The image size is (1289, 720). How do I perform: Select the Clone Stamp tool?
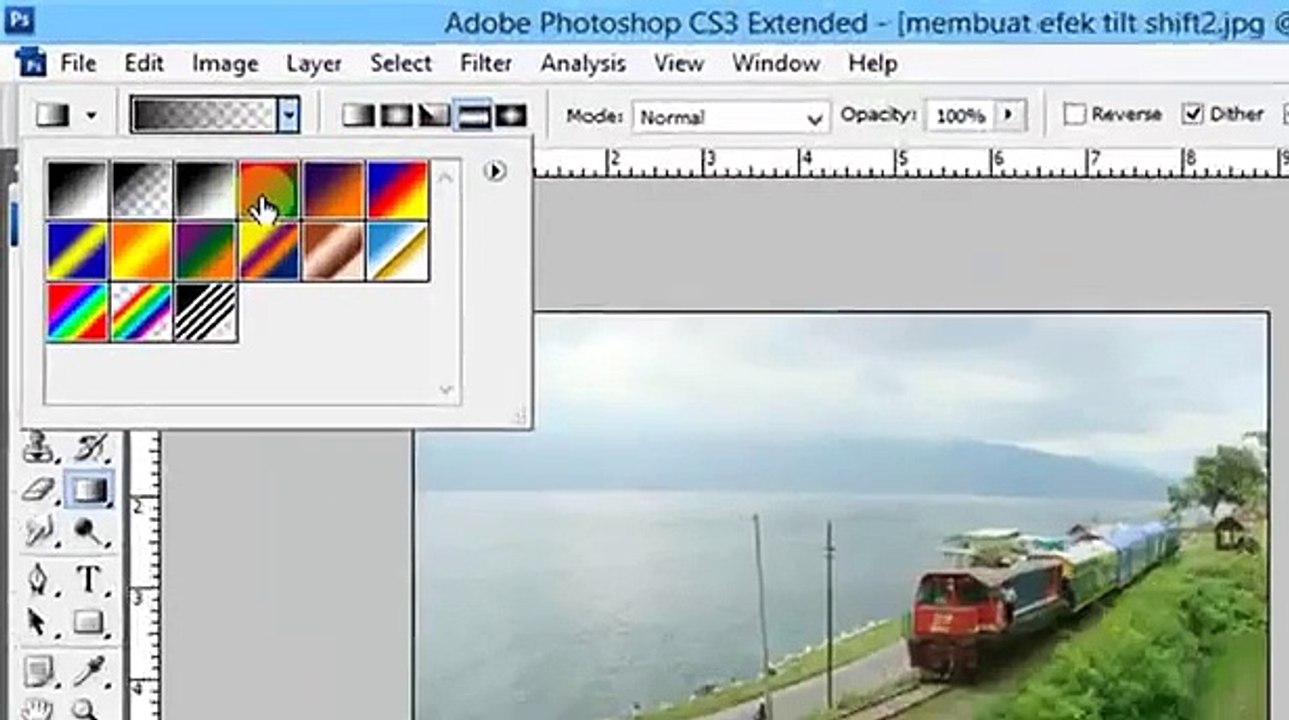coord(38,447)
